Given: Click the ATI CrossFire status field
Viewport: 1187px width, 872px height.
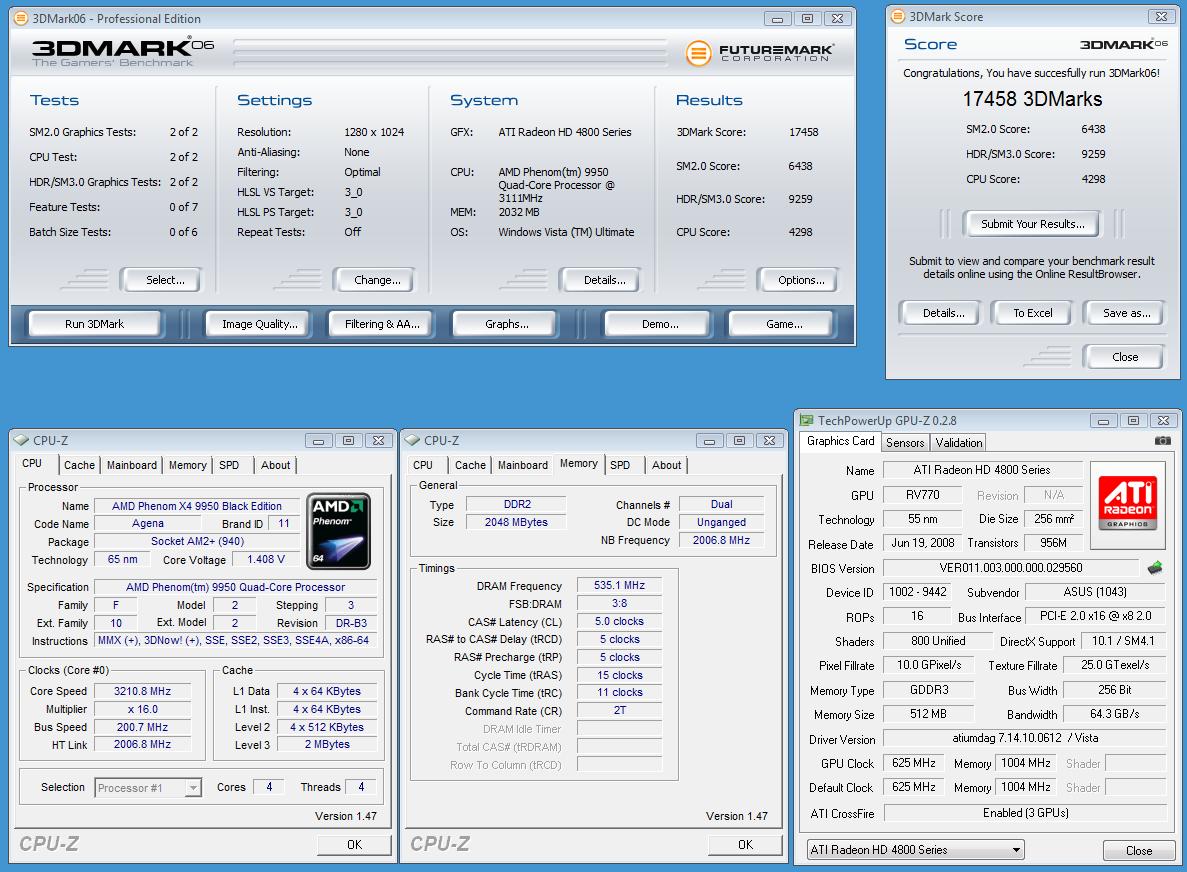Looking at the screenshot, I should [x=1025, y=813].
